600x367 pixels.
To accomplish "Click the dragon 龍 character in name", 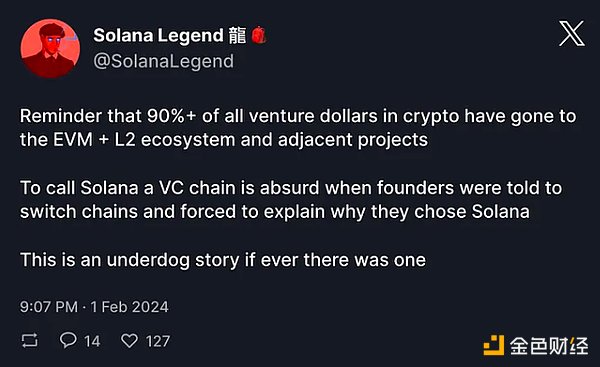I will pos(237,35).
